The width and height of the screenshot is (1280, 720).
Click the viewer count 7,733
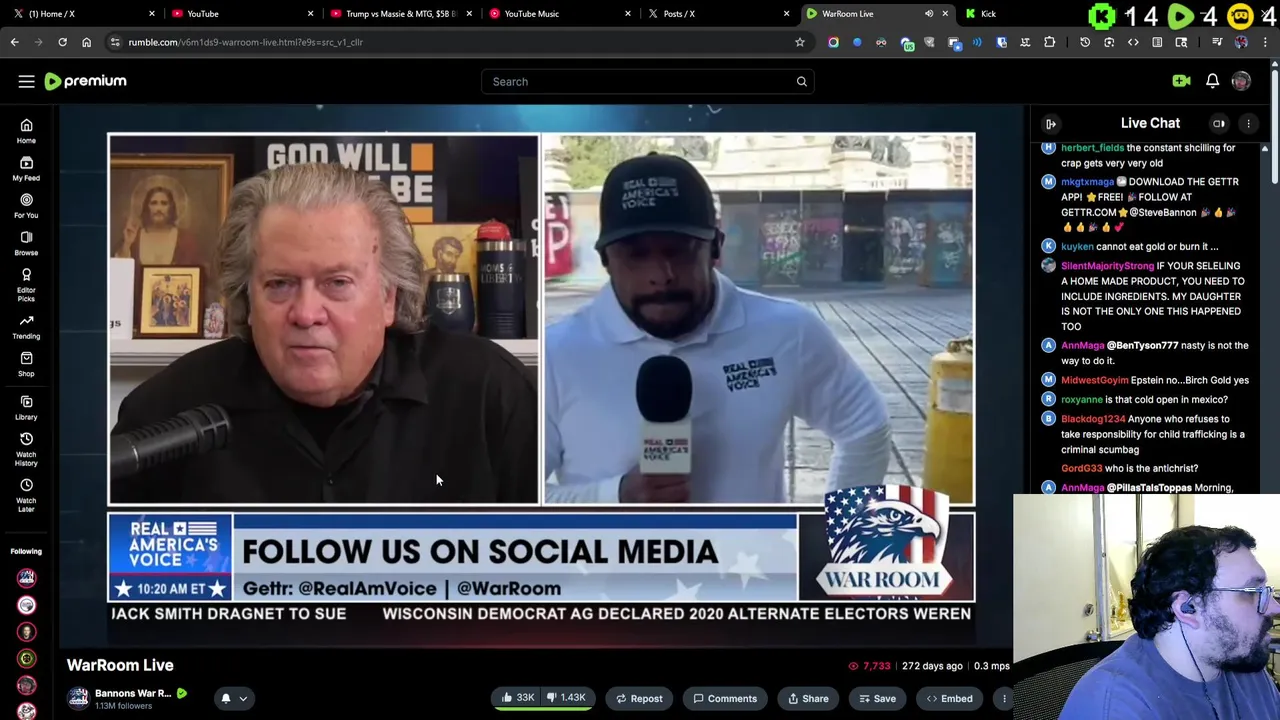click(869, 666)
